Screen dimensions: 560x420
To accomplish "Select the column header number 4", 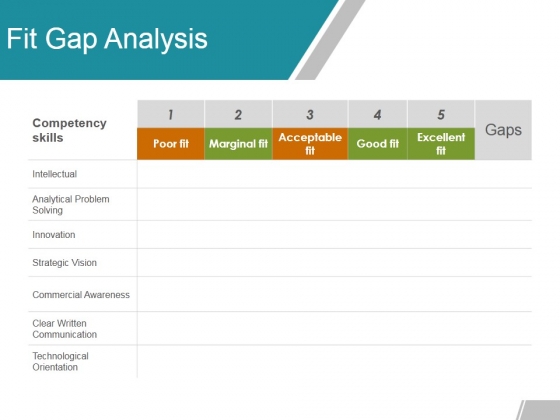I will click(378, 114).
